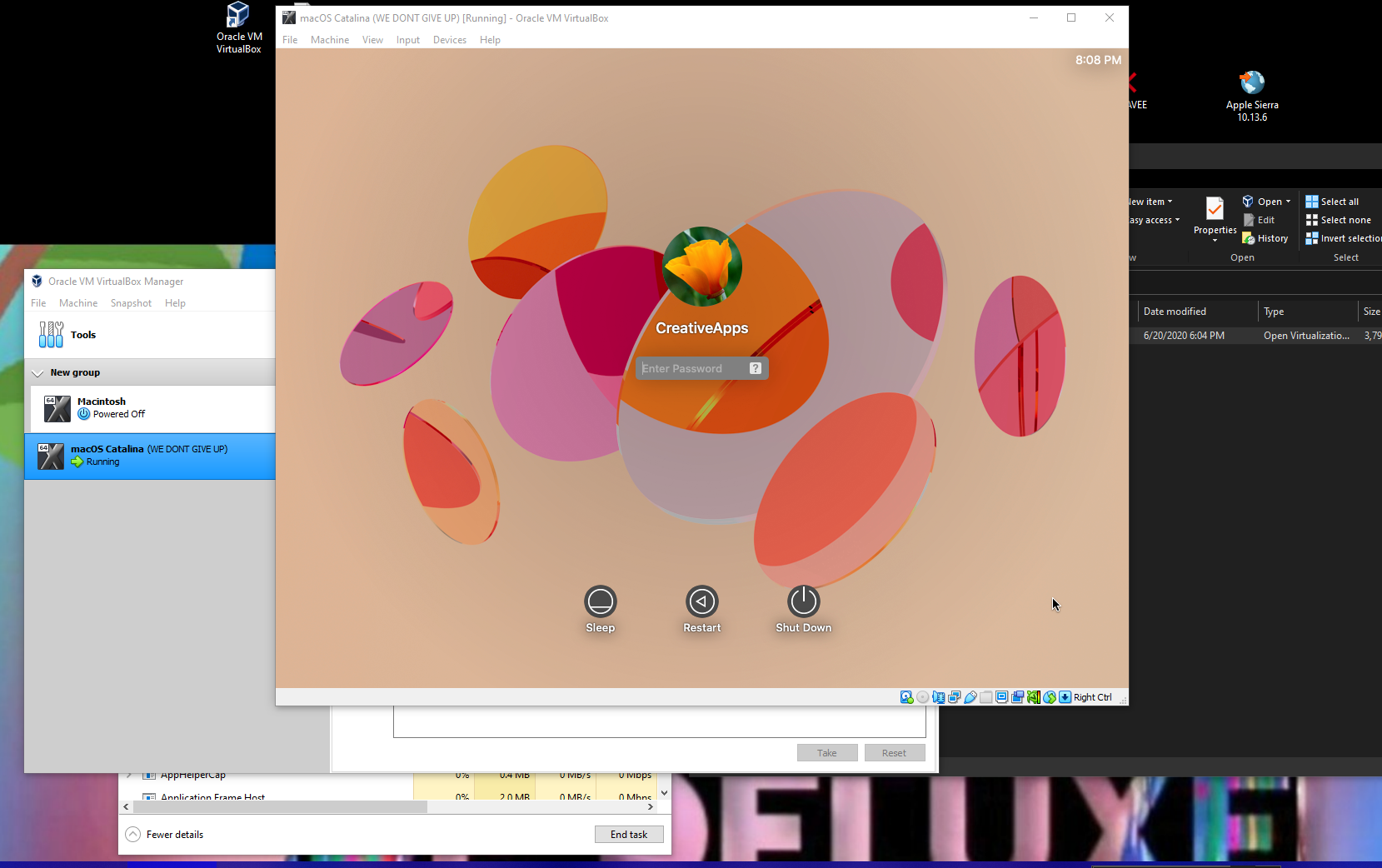Image resolution: width=1382 pixels, height=868 pixels.
Task: Click the CPU execution engine status icon
Action: pos(1034,697)
